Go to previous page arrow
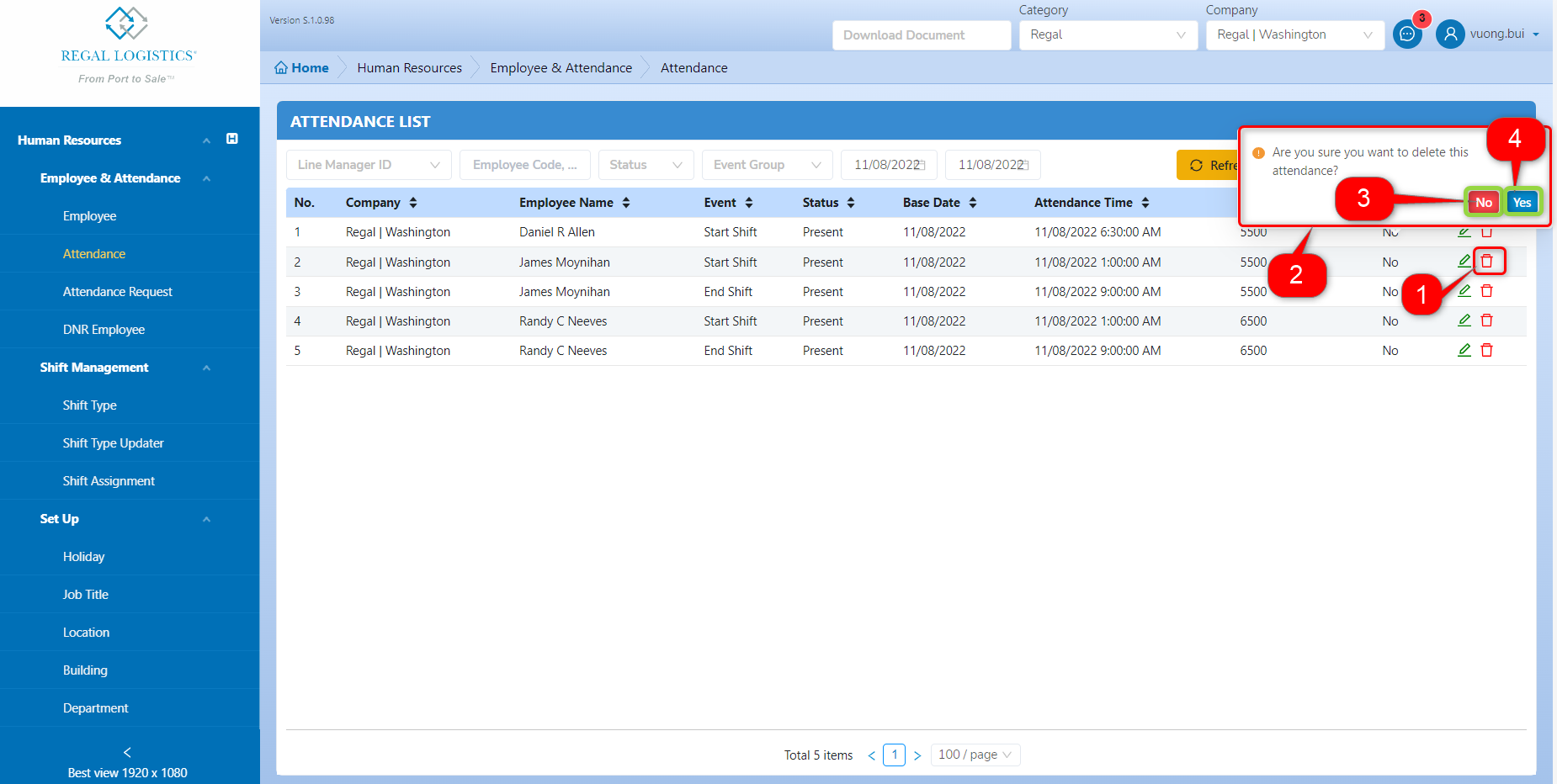This screenshot has height=784, width=1557. pos(872,755)
